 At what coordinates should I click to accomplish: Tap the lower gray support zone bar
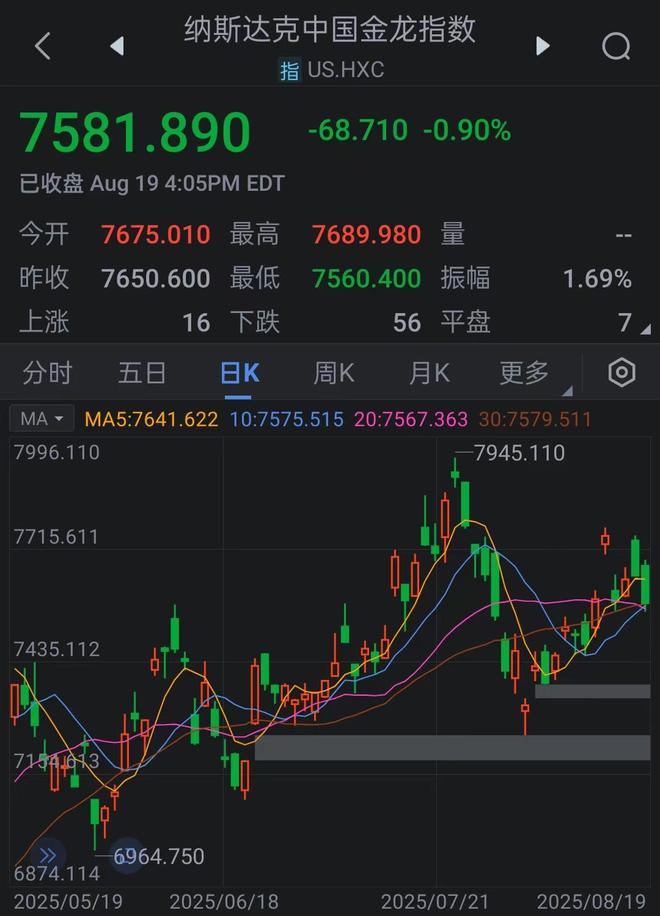click(453, 747)
